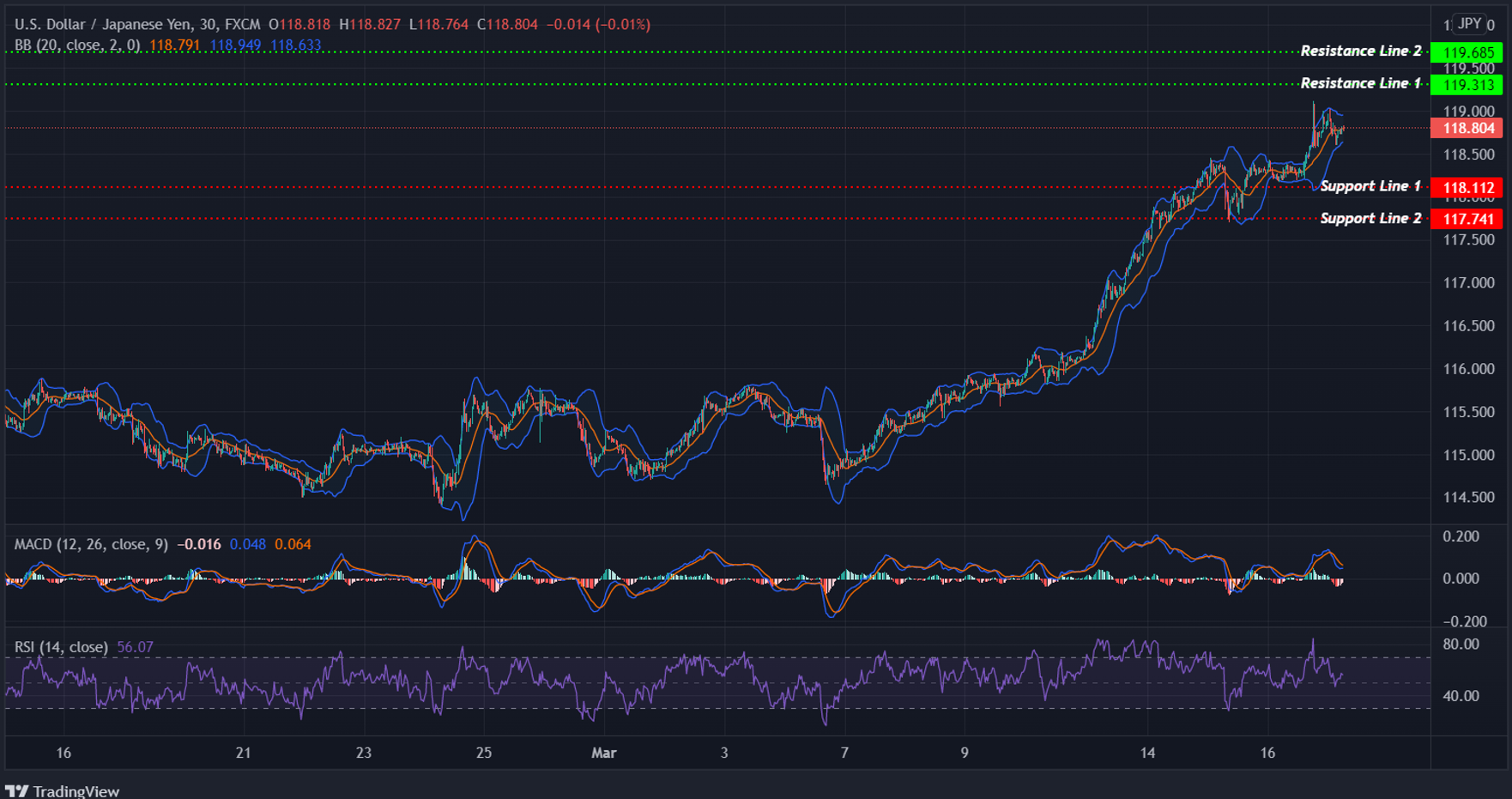Click the Support Line 1 price tag 118.112

[x=1470, y=186]
